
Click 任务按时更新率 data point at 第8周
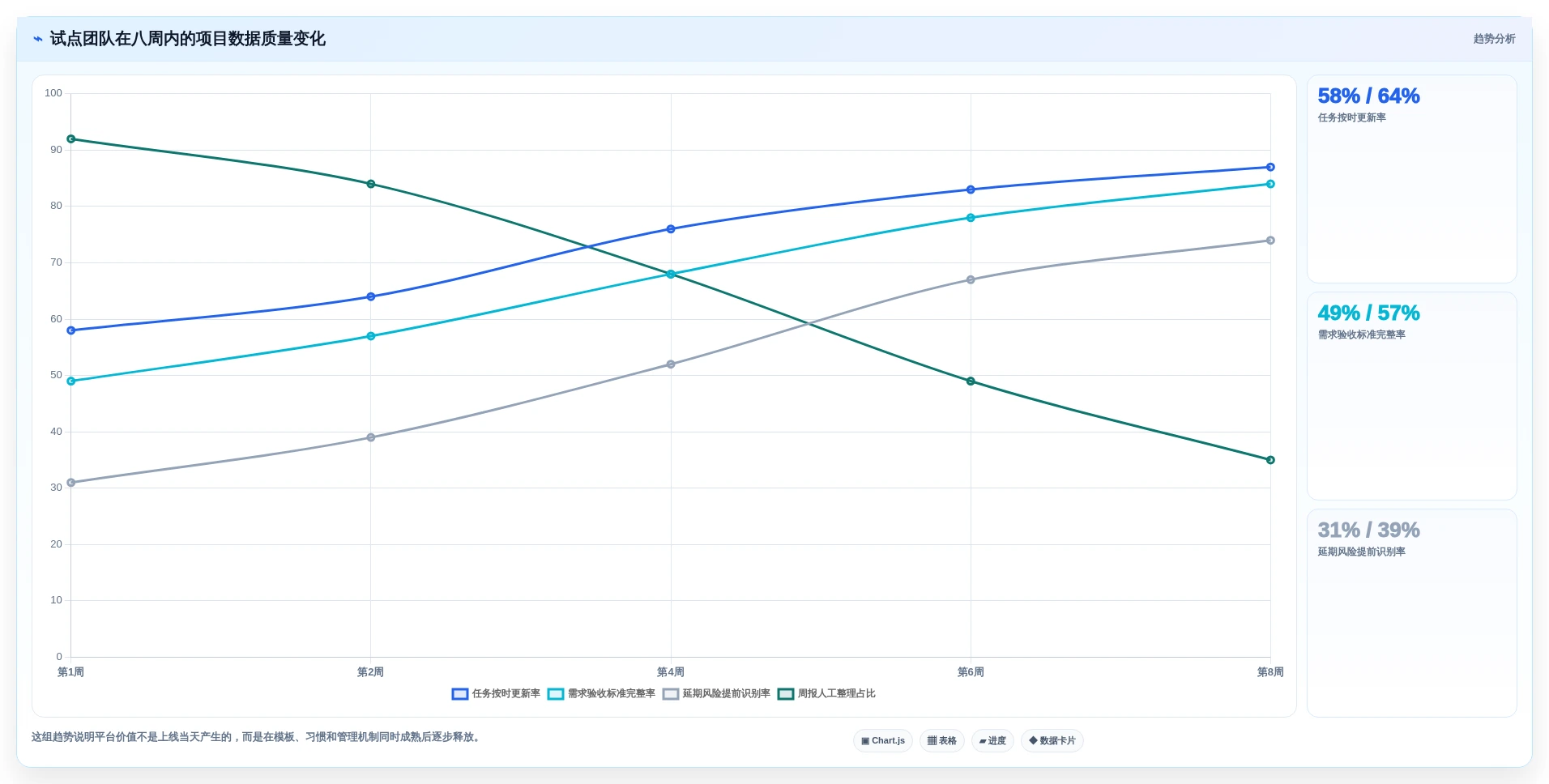click(1270, 168)
